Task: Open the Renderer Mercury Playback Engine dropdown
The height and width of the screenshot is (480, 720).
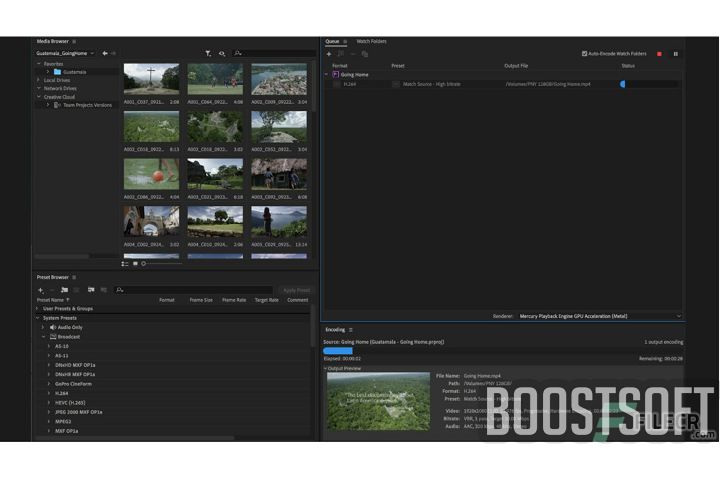Action: [600, 316]
